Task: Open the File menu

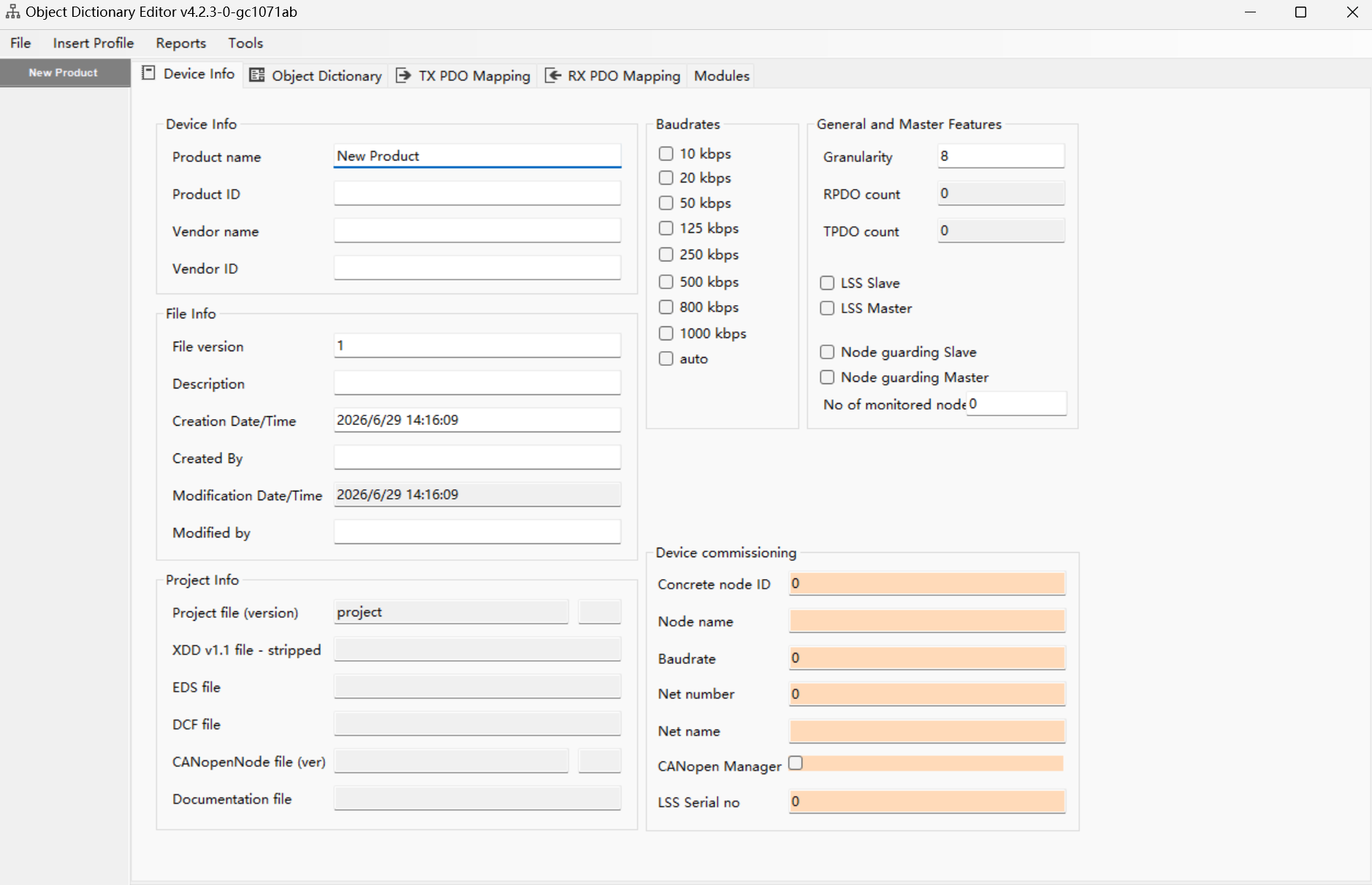Action: click(x=20, y=43)
